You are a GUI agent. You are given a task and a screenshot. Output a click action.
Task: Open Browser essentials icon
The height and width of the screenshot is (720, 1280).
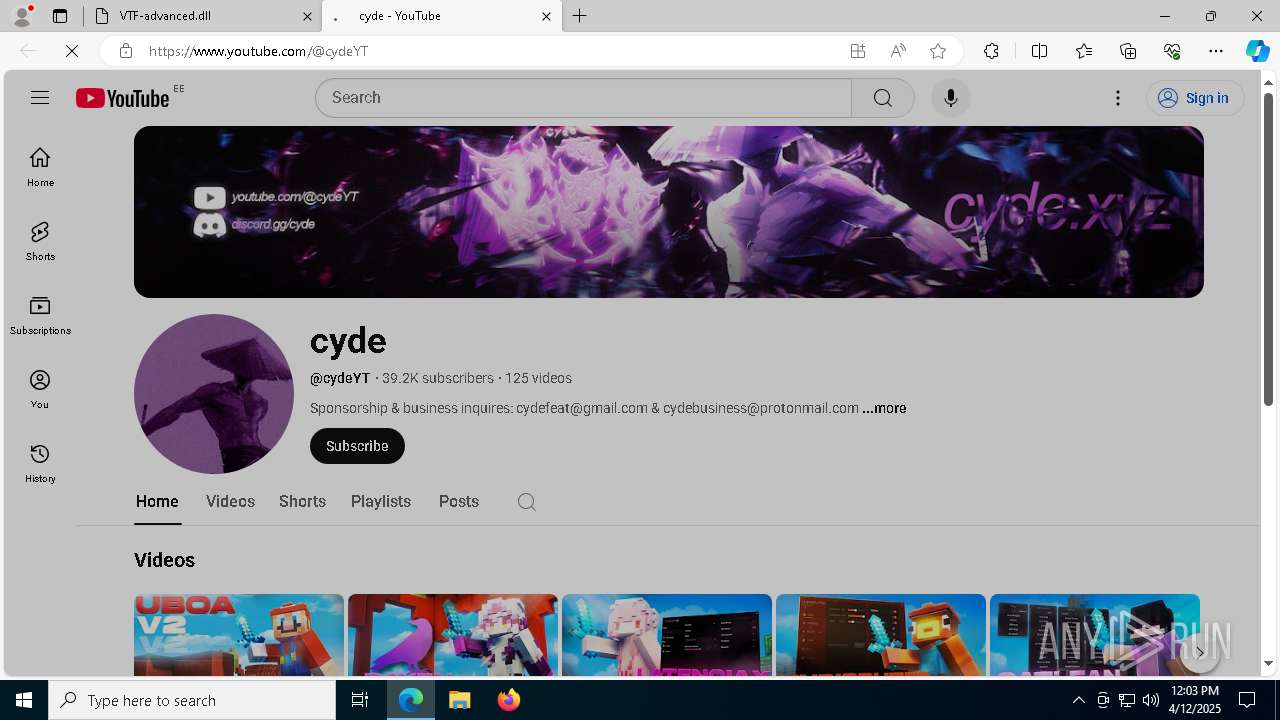coord(1172,51)
